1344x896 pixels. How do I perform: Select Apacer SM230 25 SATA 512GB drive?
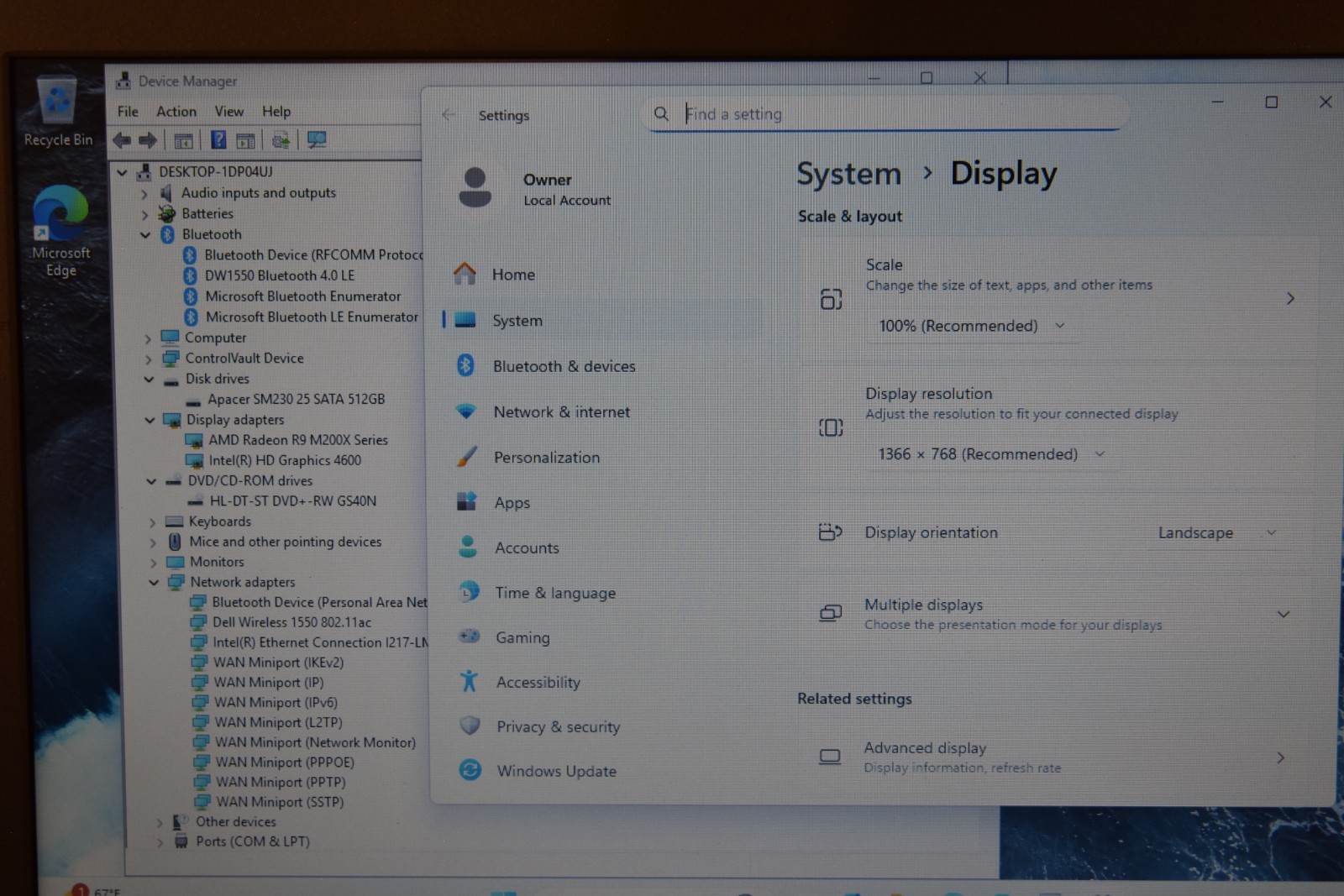click(x=297, y=399)
